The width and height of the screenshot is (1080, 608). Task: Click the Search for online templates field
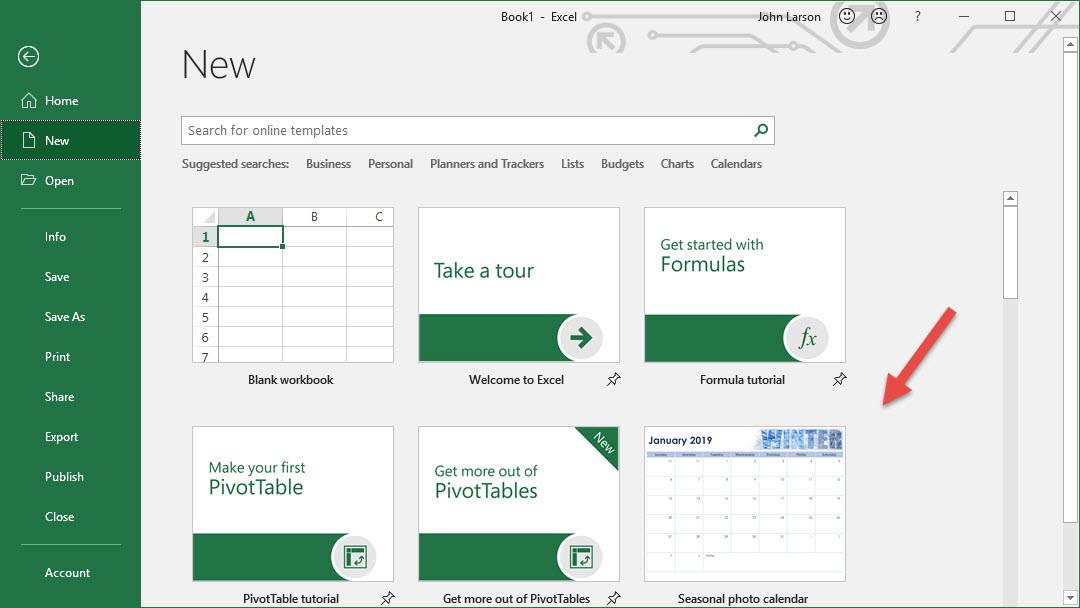465,130
